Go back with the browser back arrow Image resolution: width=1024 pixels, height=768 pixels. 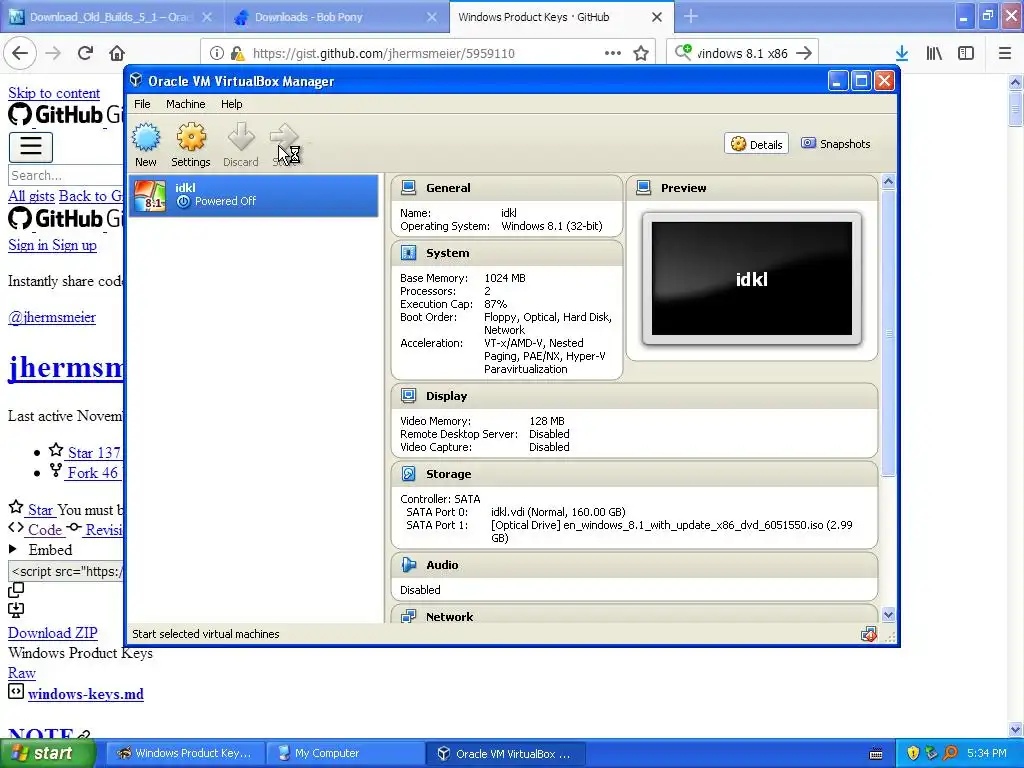pyautogui.click(x=20, y=53)
